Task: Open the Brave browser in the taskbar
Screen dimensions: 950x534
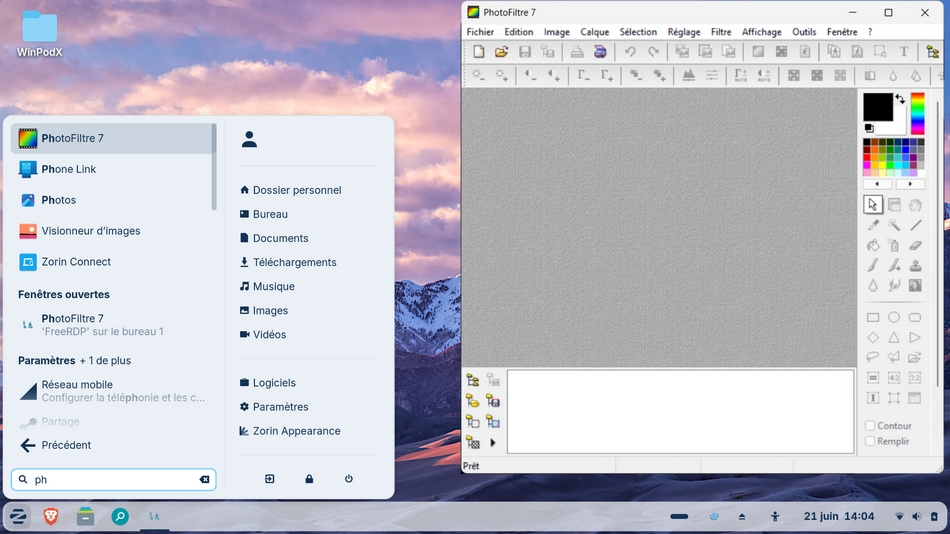Action: tap(51, 516)
